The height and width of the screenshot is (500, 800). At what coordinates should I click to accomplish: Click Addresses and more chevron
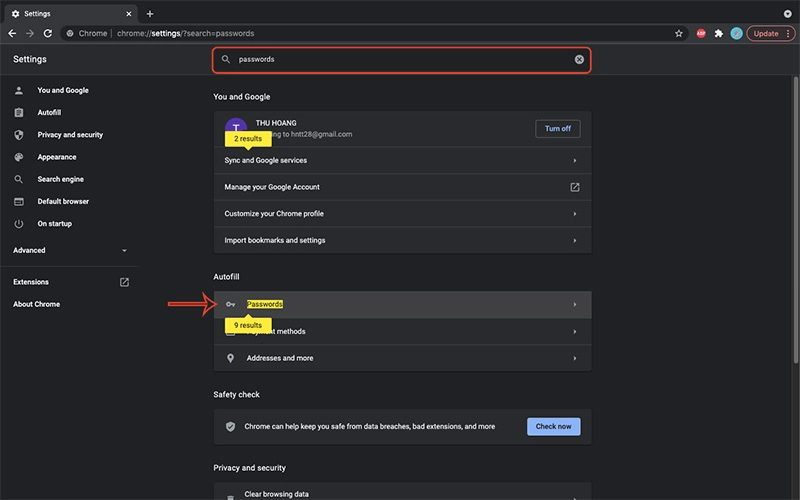(574, 358)
